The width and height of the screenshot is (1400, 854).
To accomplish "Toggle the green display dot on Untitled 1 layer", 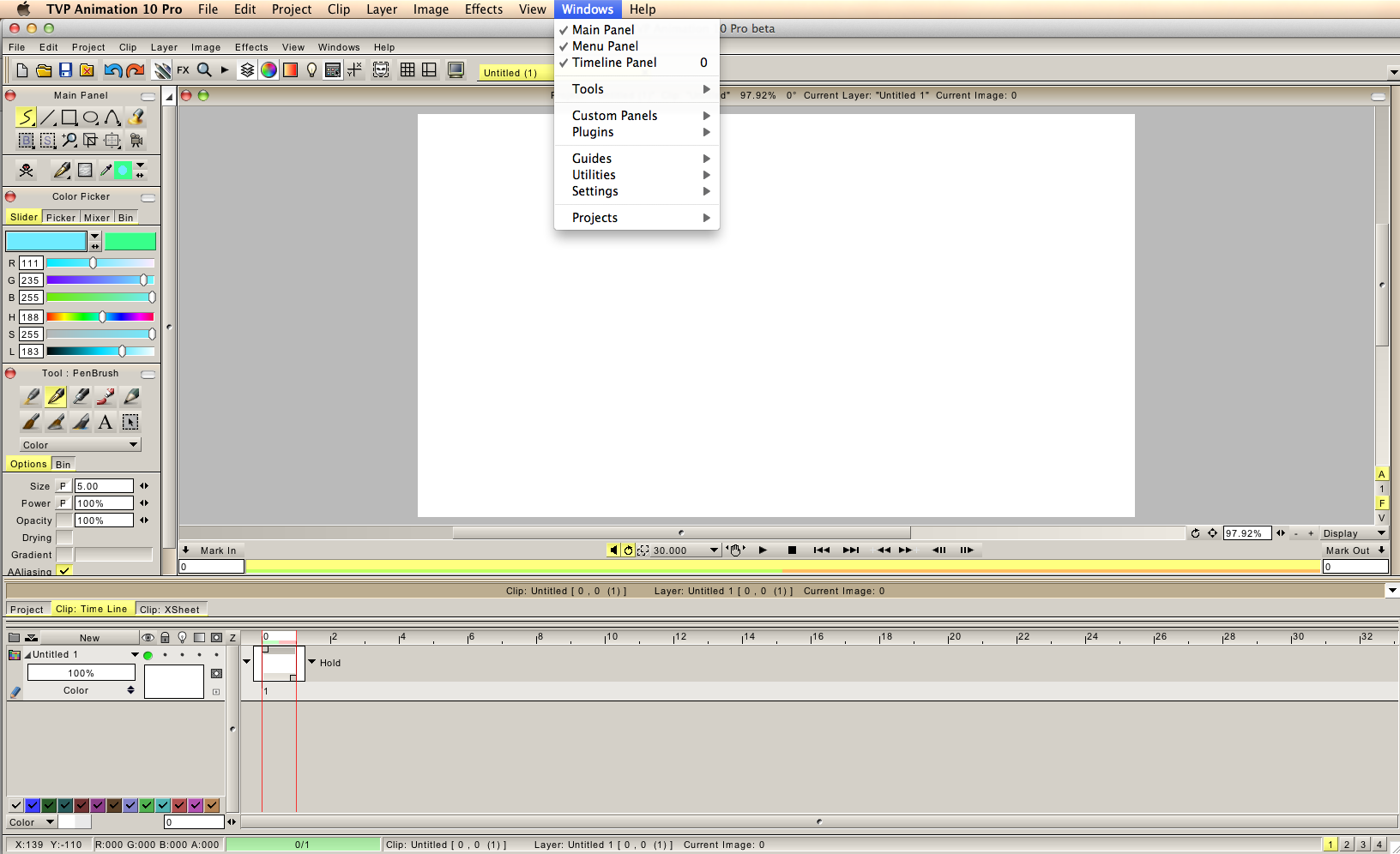I will [148, 655].
